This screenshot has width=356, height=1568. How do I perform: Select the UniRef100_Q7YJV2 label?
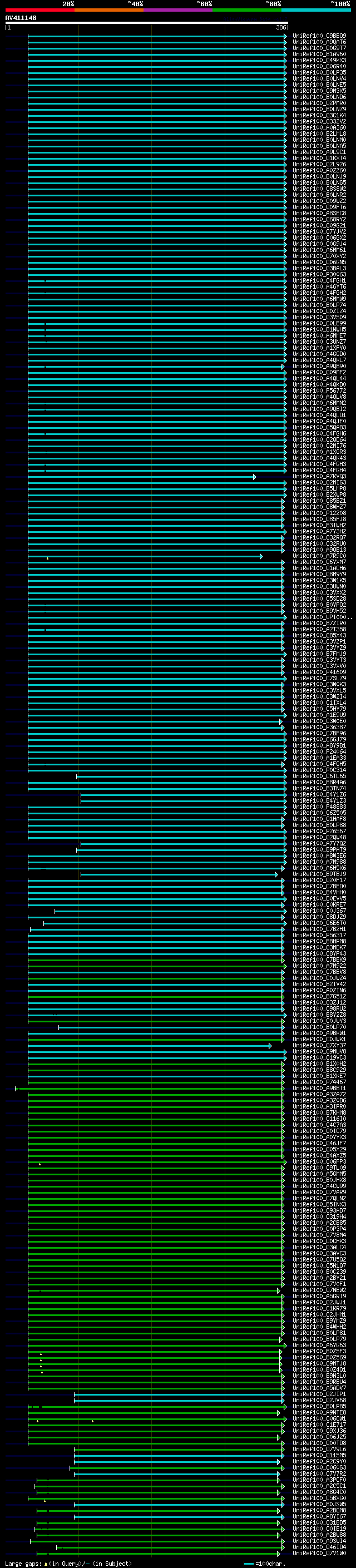point(319,231)
